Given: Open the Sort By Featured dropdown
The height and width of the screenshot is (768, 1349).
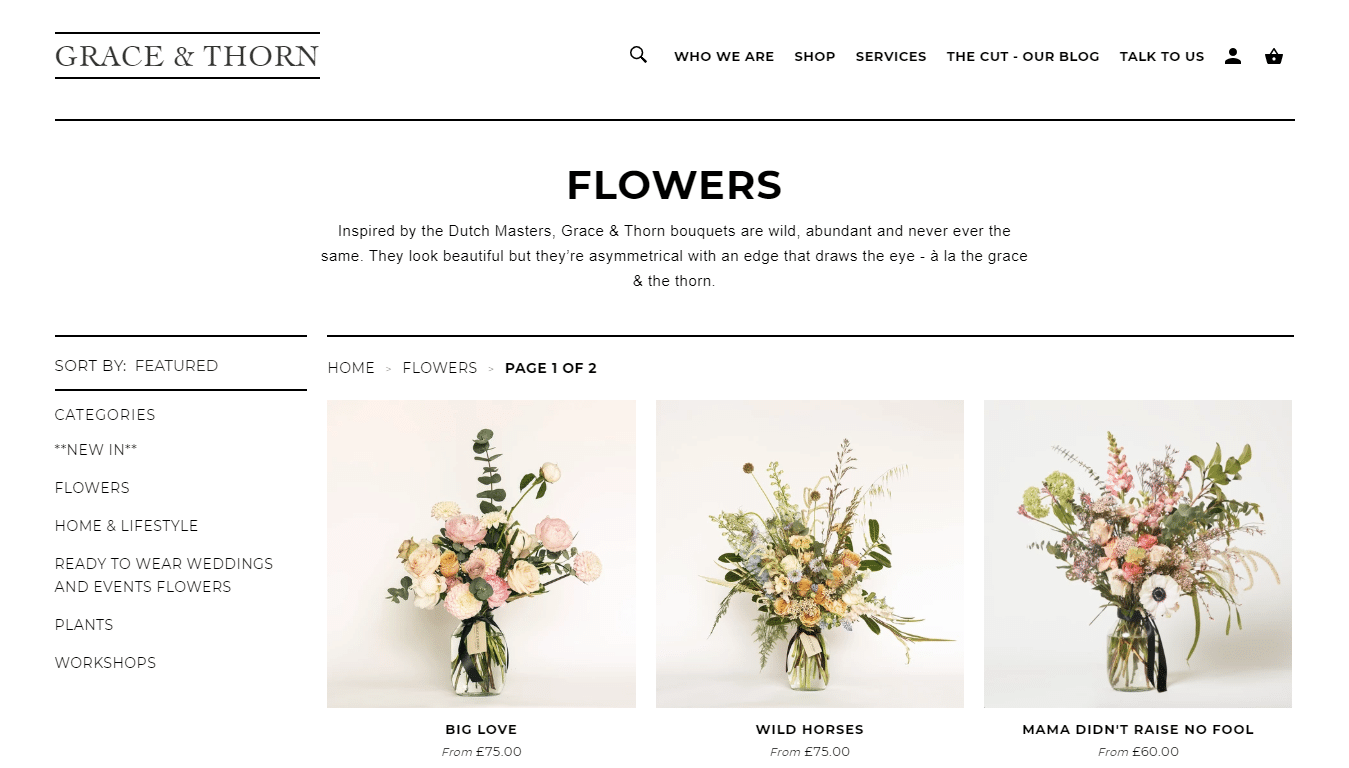Looking at the screenshot, I should click(x=136, y=366).
